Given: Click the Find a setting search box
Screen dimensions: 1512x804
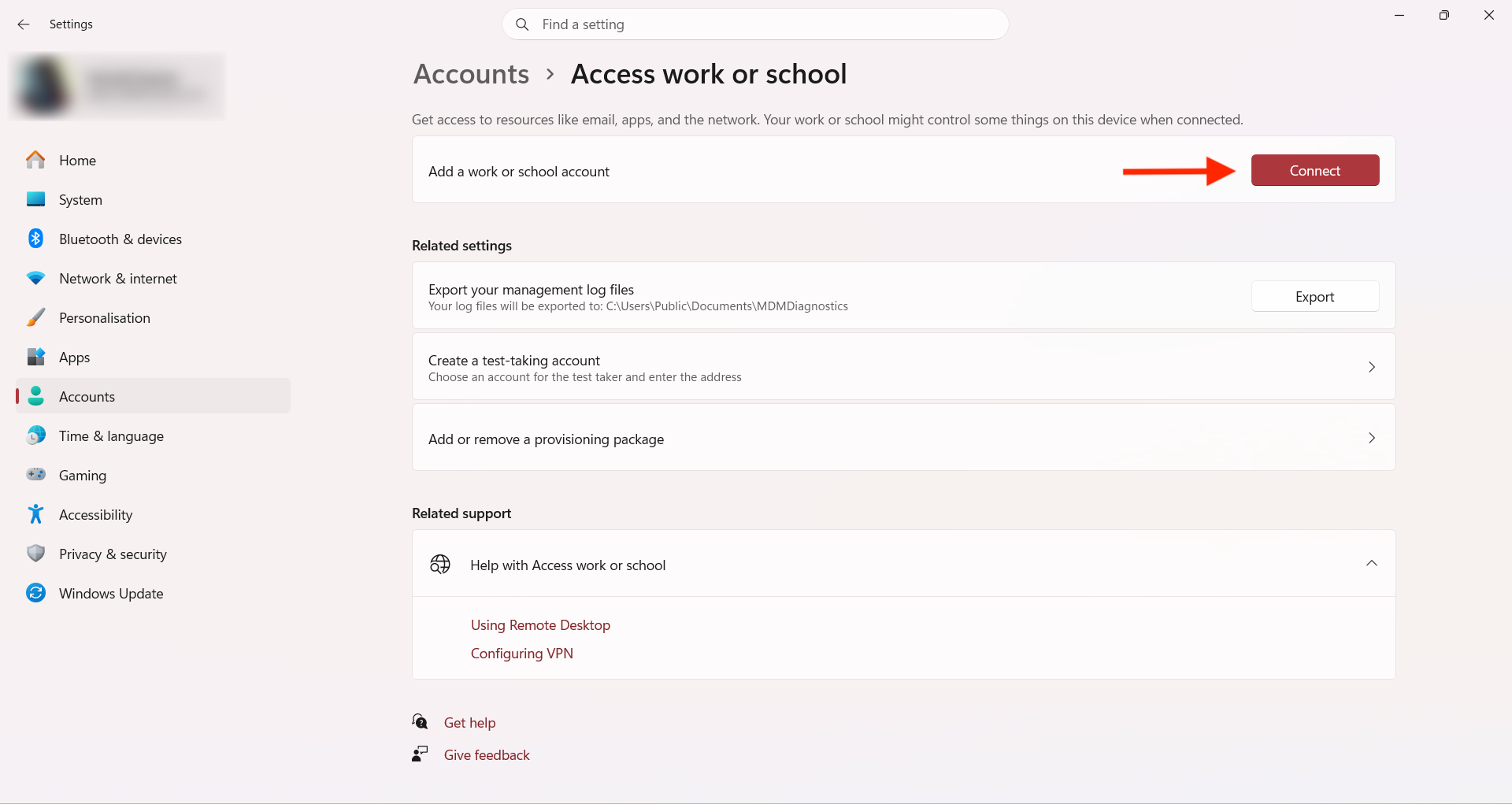Looking at the screenshot, I should [x=755, y=24].
